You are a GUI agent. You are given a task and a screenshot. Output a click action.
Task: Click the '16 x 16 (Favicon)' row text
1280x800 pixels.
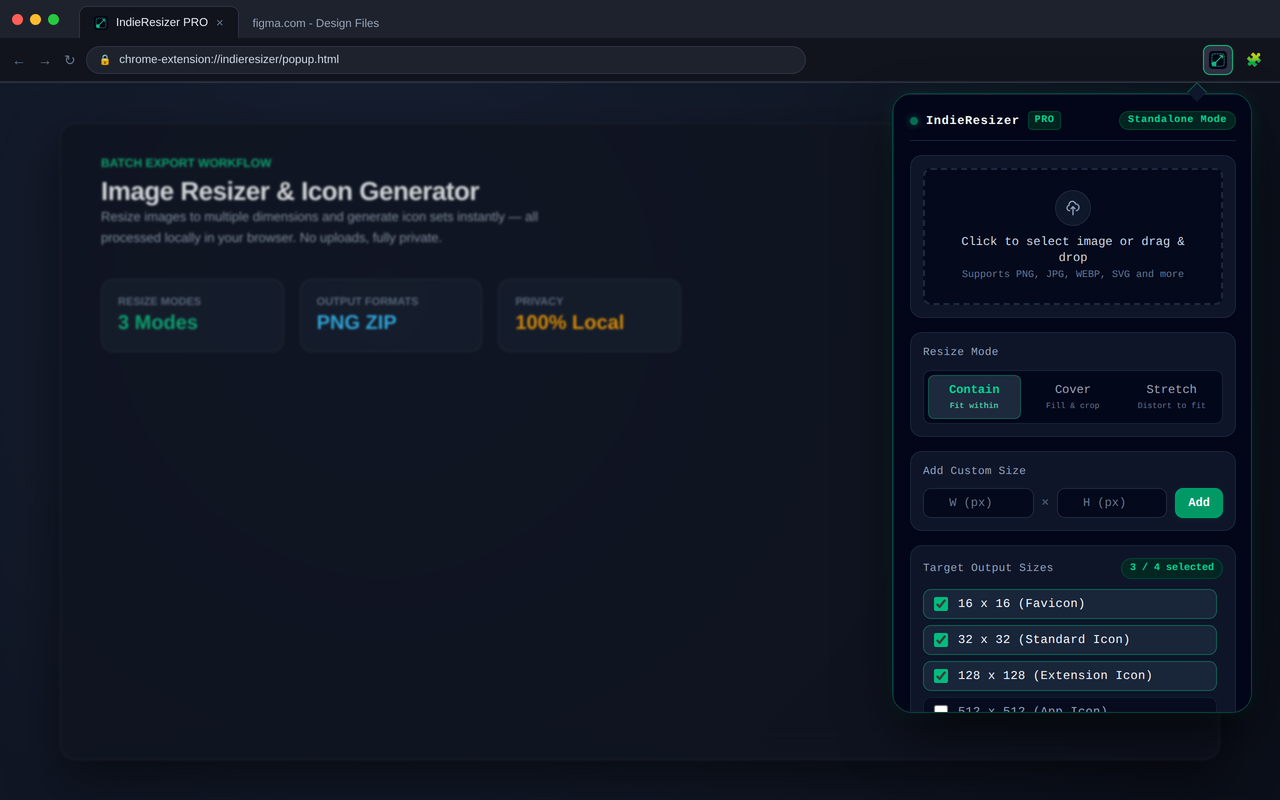1021,604
